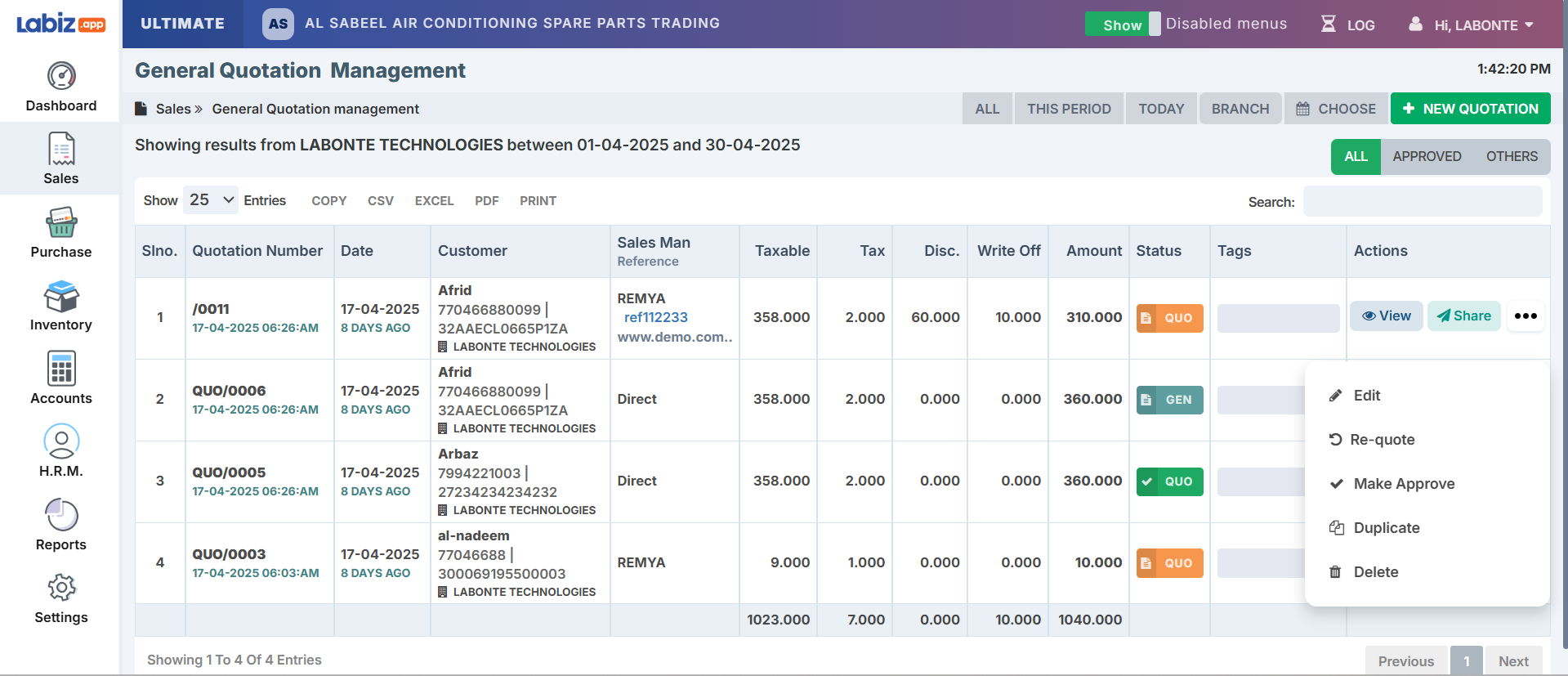Open the Dashboard gauge icon
The height and width of the screenshot is (676, 1568).
click(x=61, y=76)
